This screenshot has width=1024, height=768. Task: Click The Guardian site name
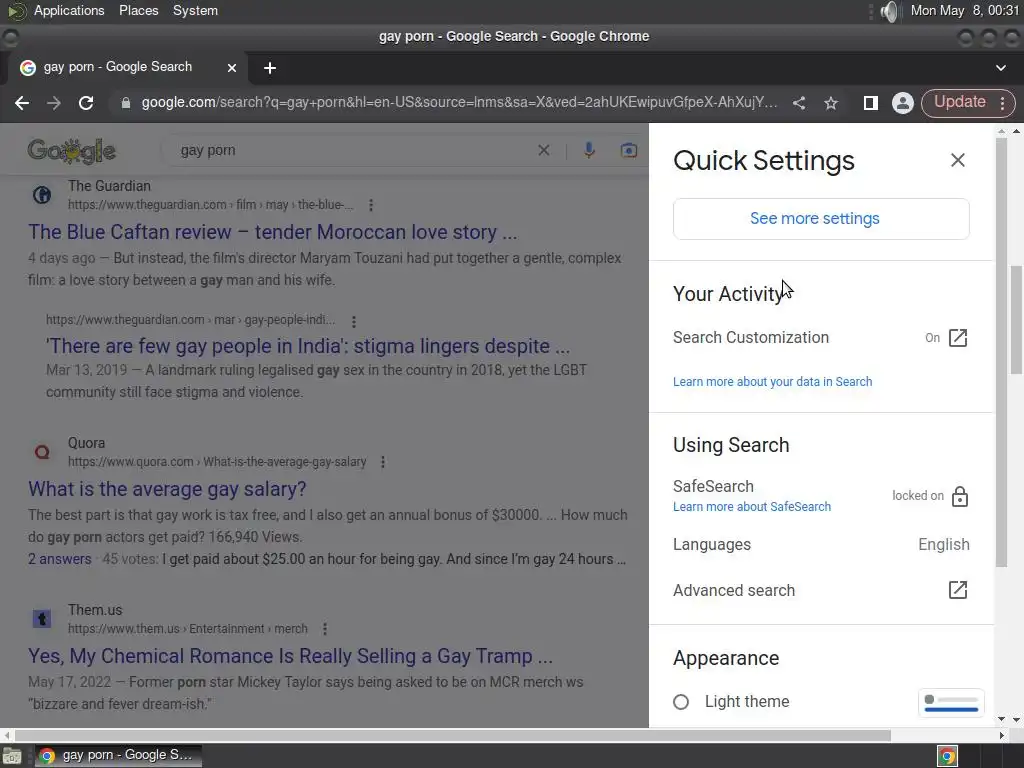tap(109, 186)
